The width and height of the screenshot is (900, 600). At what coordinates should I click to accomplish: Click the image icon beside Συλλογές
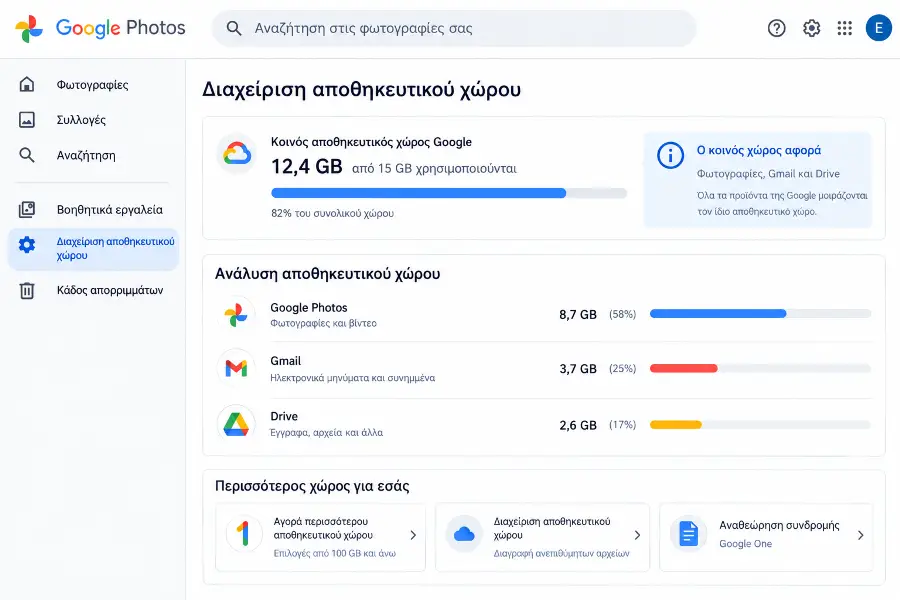(x=27, y=119)
